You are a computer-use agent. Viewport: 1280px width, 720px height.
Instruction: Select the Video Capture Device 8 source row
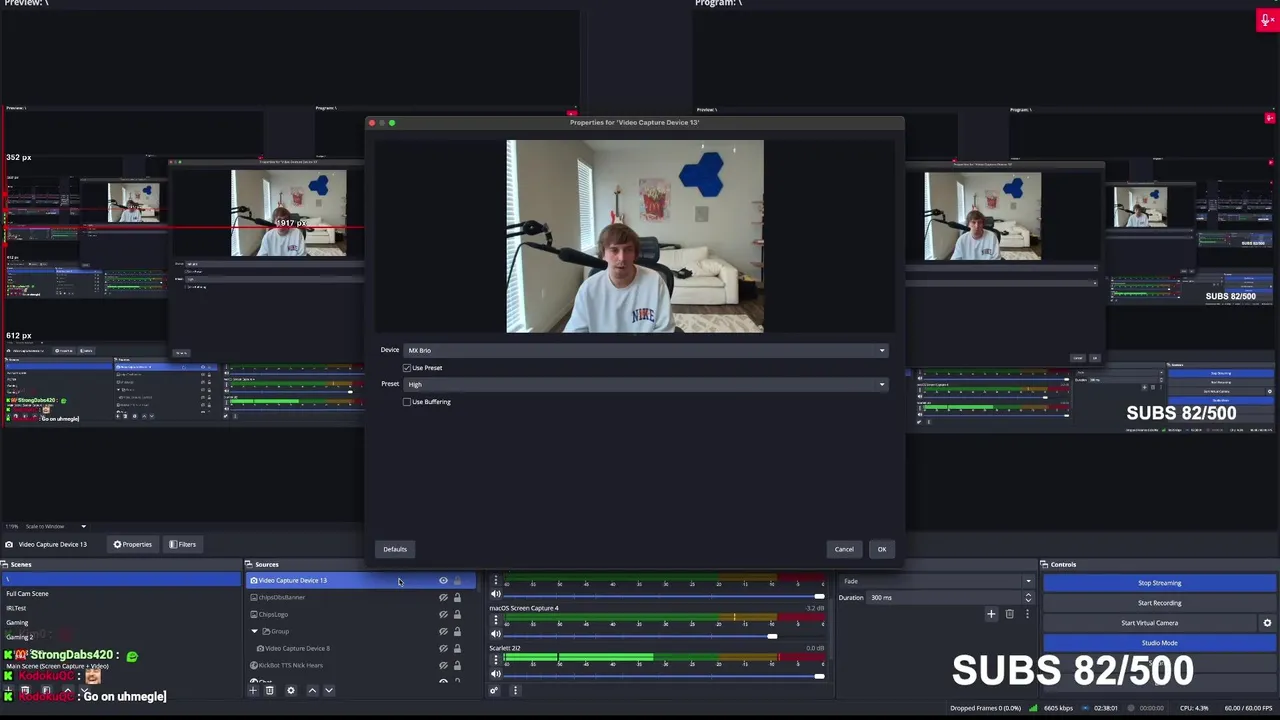pos(362,649)
